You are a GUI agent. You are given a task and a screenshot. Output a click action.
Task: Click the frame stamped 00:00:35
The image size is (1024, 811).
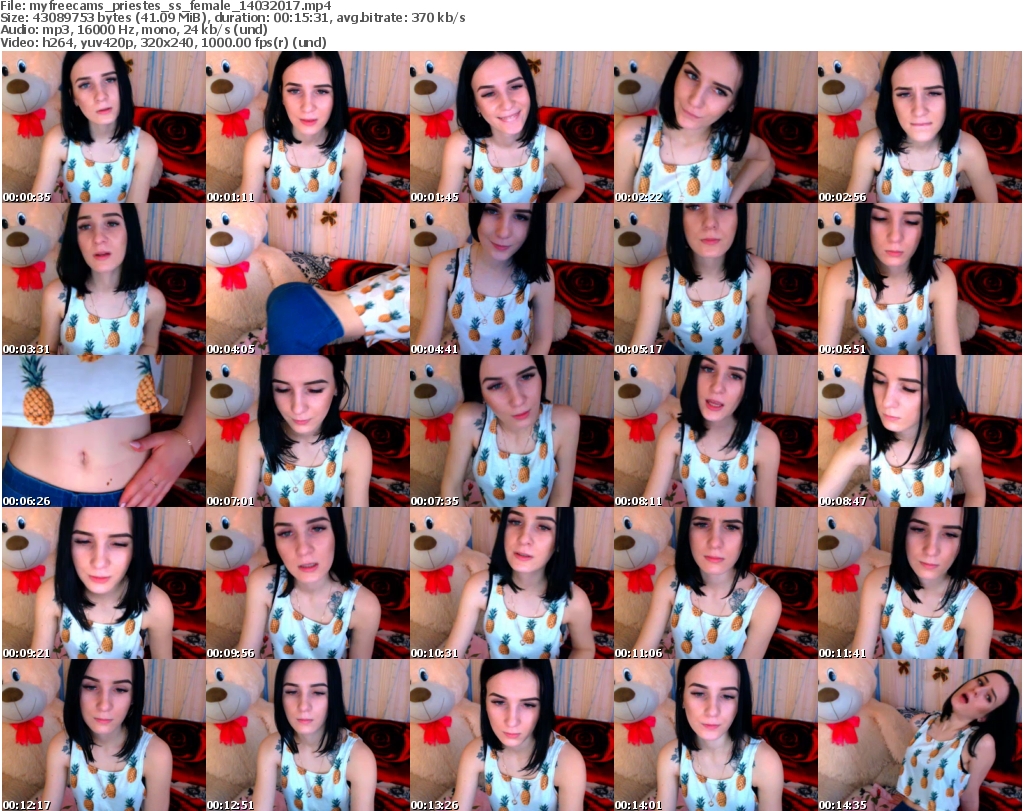[x=103, y=127]
